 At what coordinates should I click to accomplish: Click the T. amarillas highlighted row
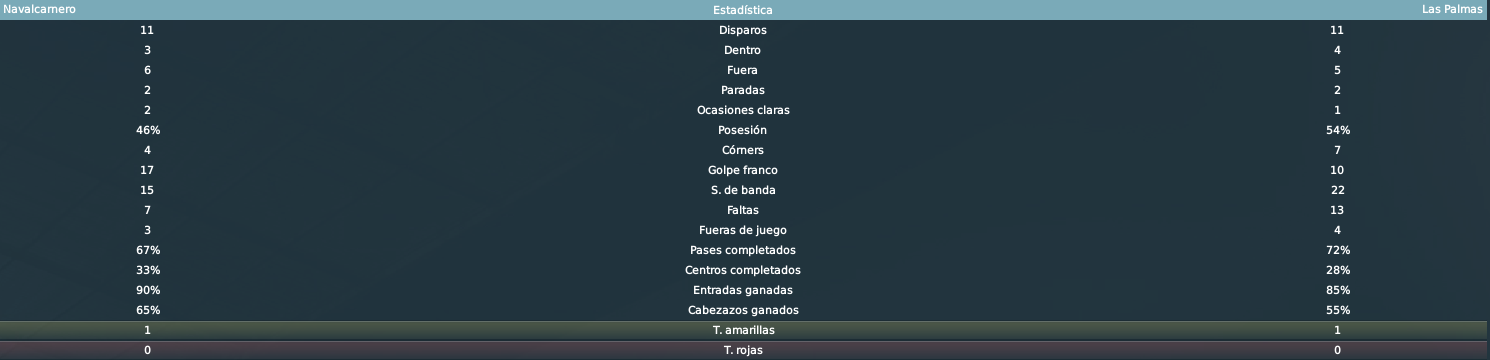[745, 330]
